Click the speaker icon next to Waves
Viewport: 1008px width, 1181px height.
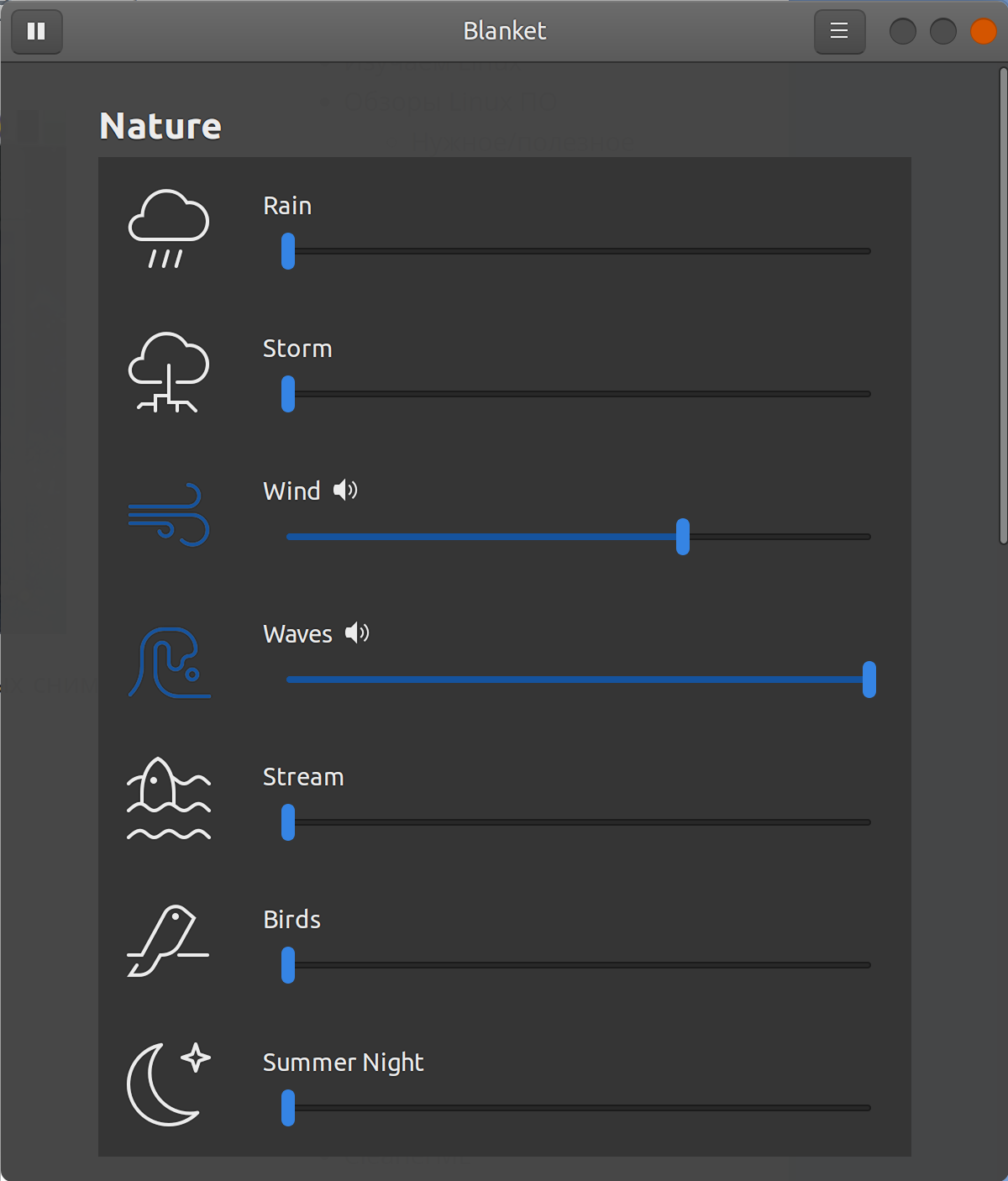(x=357, y=632)
